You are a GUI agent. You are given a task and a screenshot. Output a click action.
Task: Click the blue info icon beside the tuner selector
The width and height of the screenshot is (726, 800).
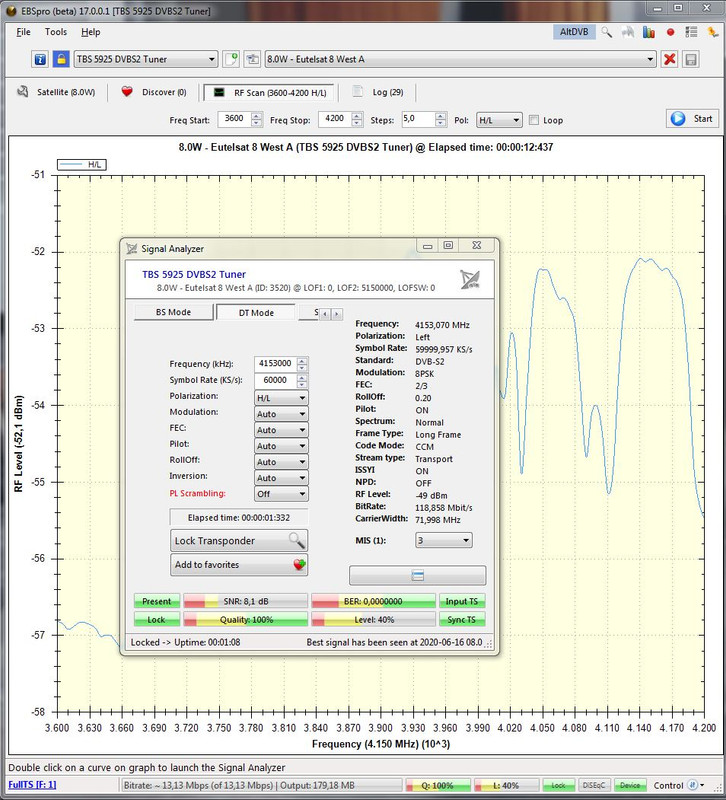pyautogui.click(x=40, y=59)
